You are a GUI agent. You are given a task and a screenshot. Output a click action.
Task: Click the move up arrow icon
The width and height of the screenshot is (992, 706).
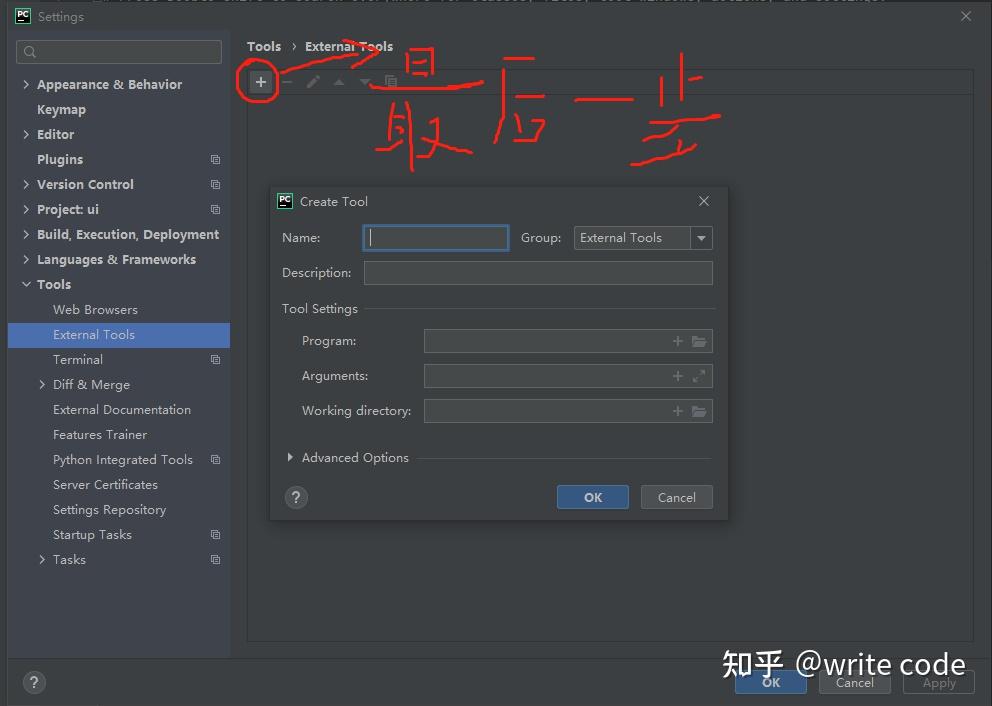coord(340,83)
